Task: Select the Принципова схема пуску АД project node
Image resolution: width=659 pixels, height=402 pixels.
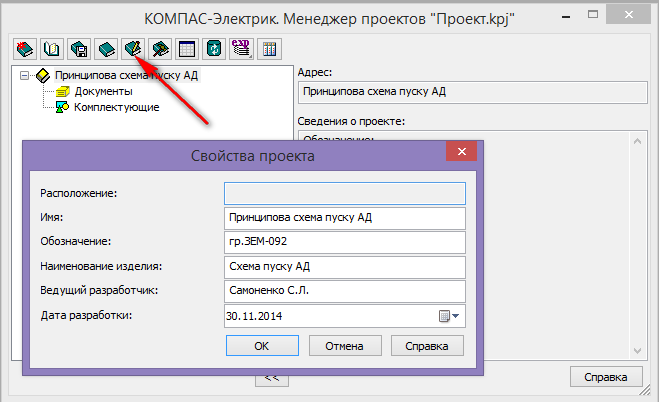Action: [x=127, y=75]
